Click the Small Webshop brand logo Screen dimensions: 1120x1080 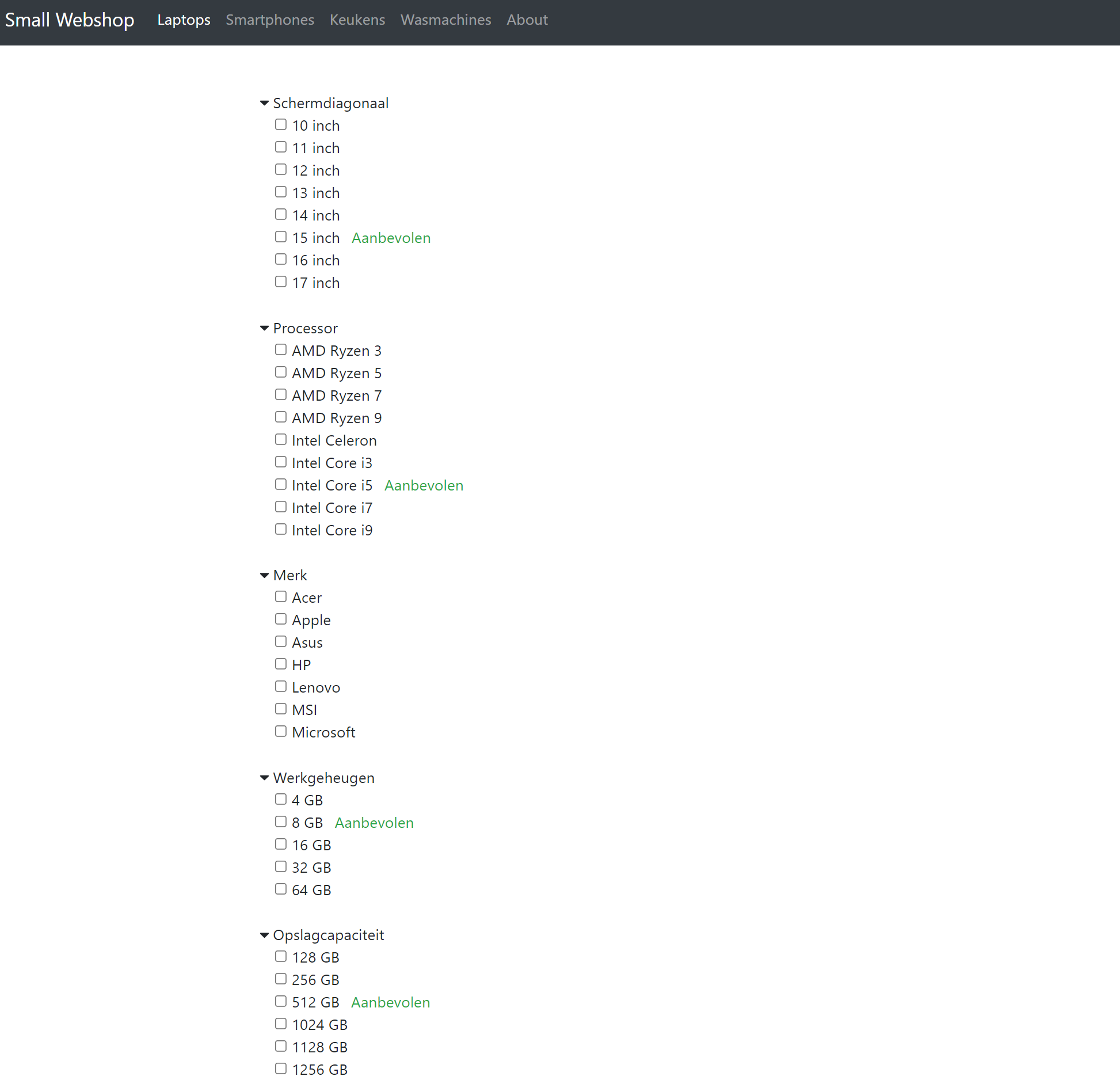[70, 20]
